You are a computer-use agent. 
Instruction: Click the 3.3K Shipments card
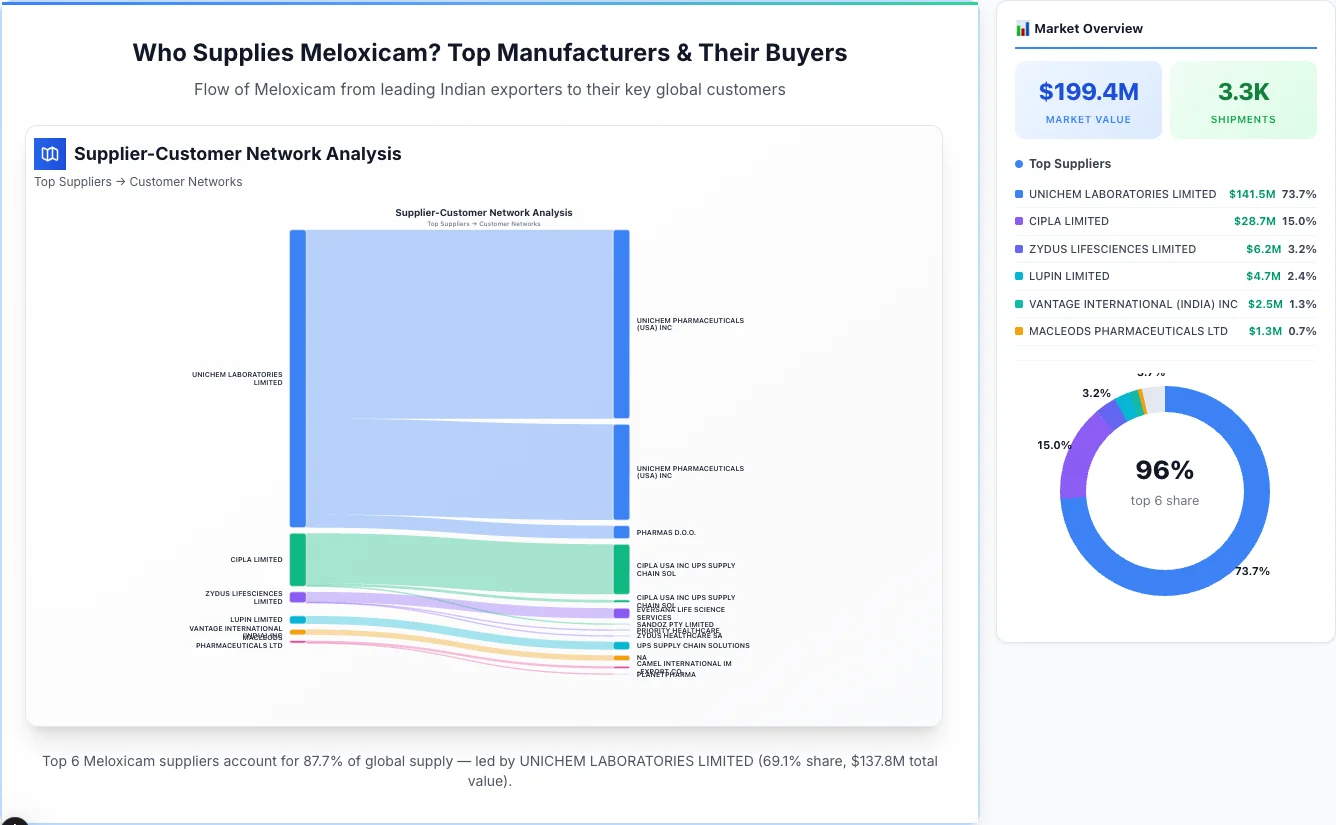point(1243,99)
